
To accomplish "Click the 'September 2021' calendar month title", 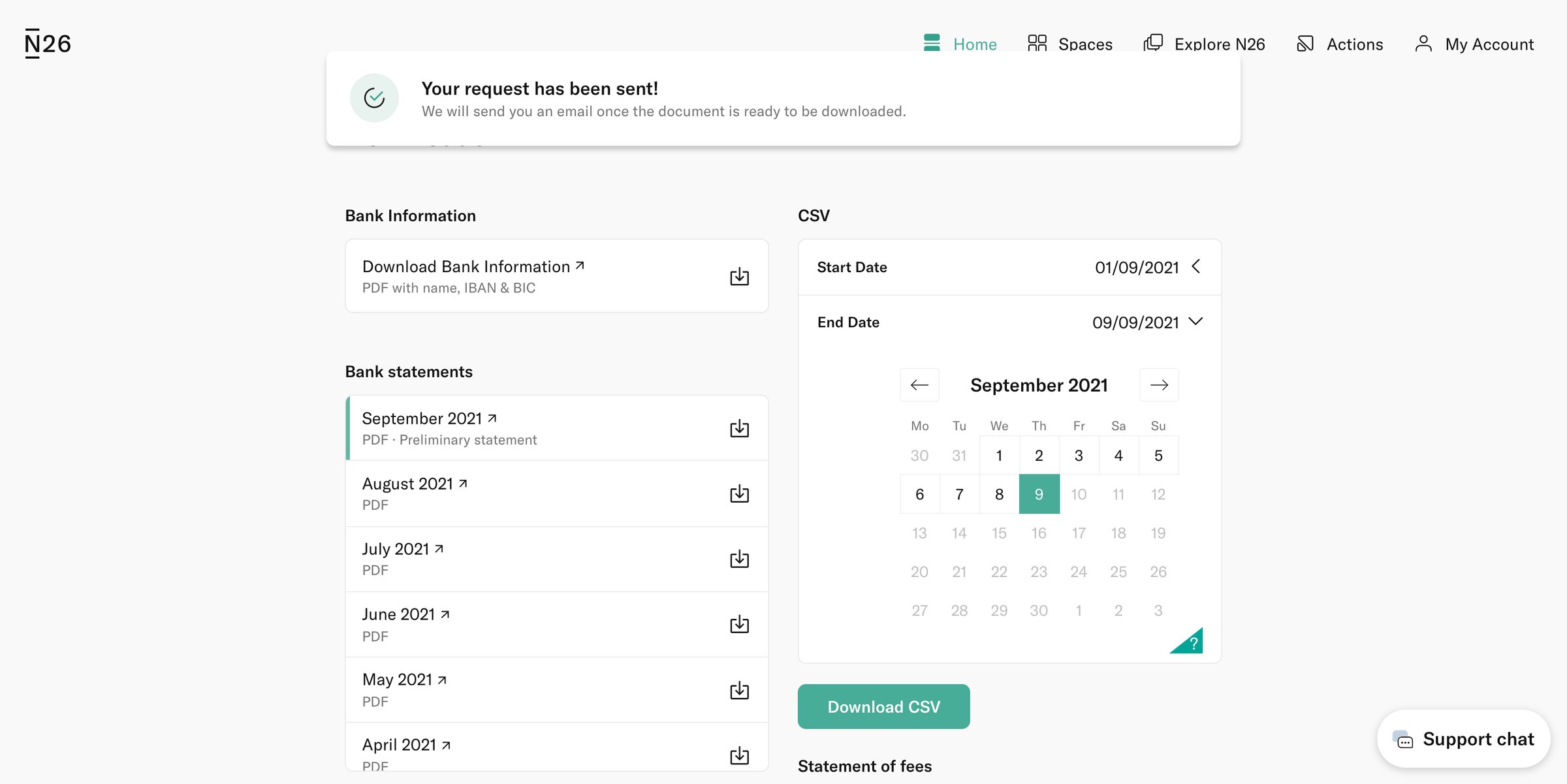I will click(1039, 385).
